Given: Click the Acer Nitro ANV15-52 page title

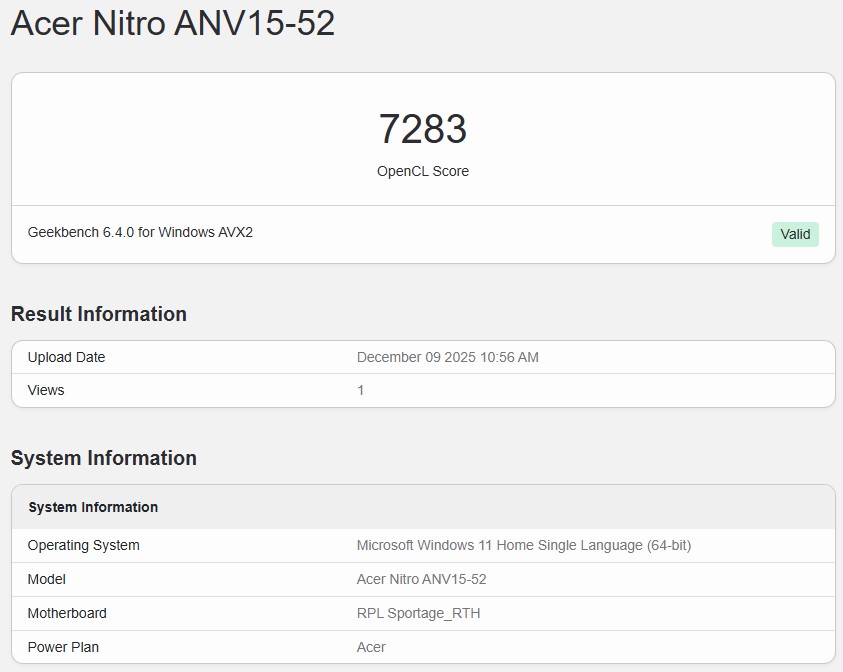Looking at the screenshot, I should click(172, 23).
